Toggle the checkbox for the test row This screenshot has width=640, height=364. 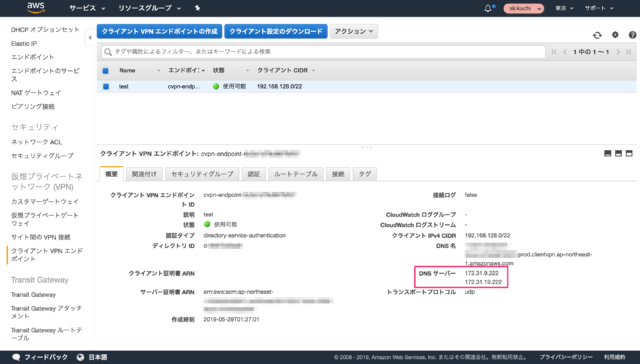click(x=106, y=87)
